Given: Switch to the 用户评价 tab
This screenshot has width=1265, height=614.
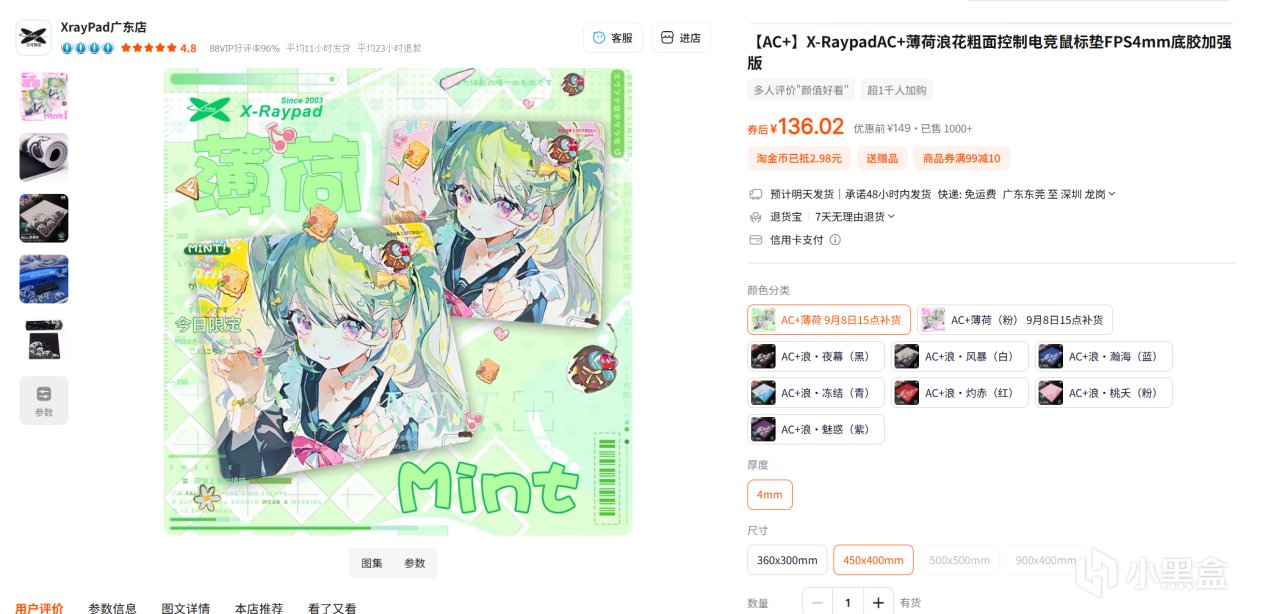Looking at the screenshot, I should 39,608.
